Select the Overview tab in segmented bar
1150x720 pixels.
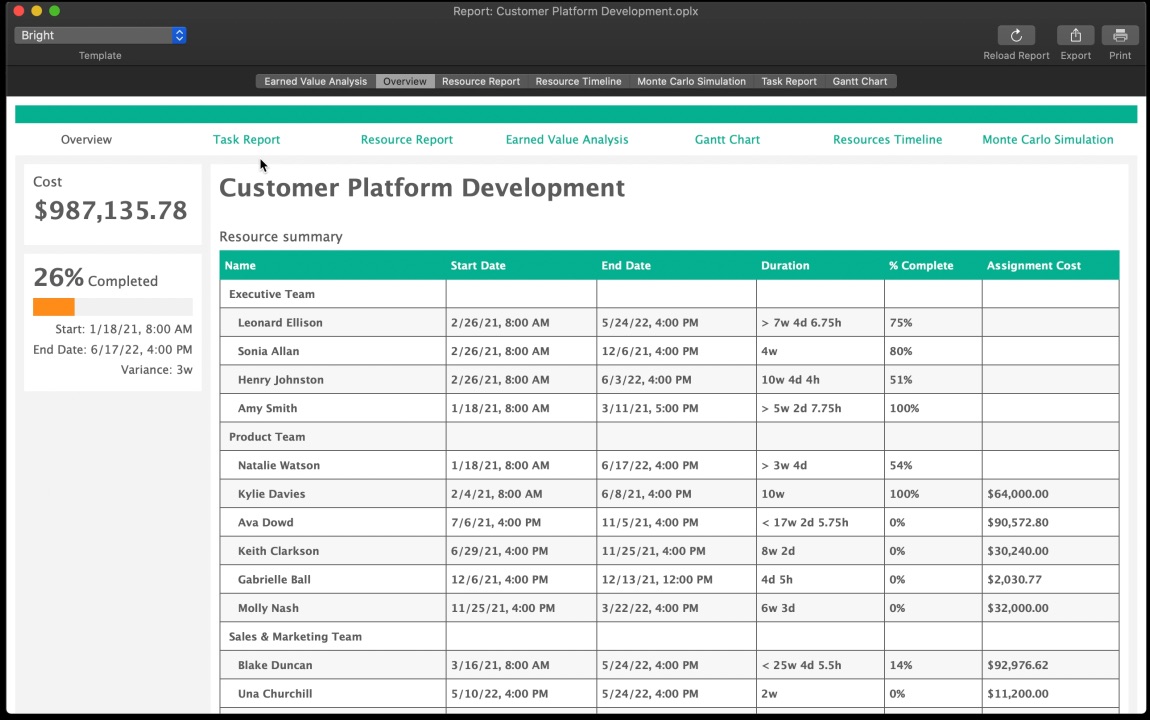(x=405, y=81)
